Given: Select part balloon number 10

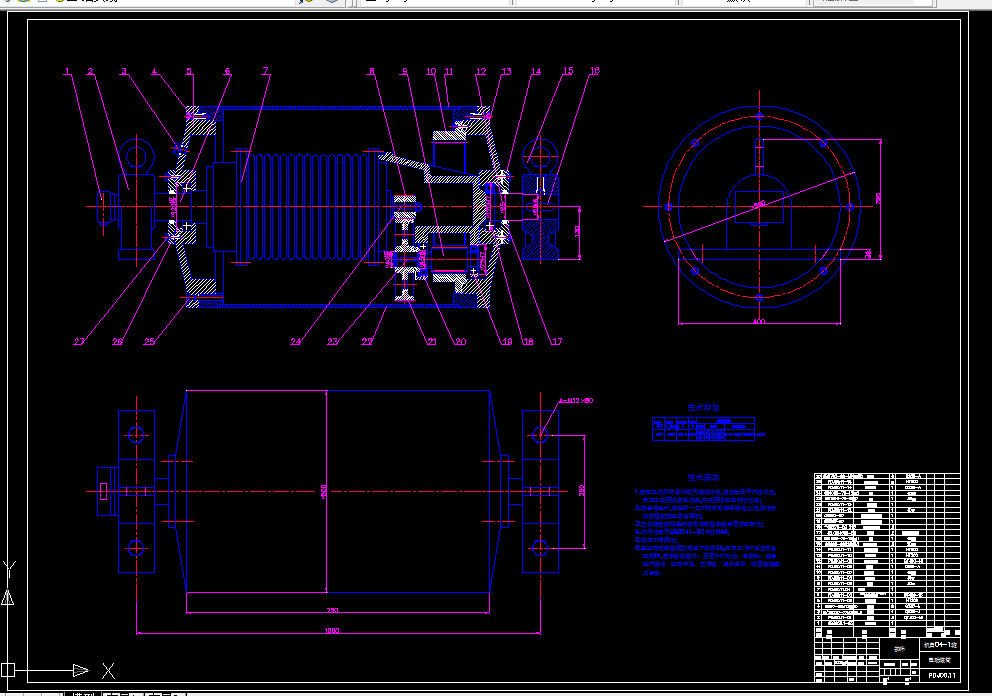Looking at the screenshot, I should tap(431, 71).
